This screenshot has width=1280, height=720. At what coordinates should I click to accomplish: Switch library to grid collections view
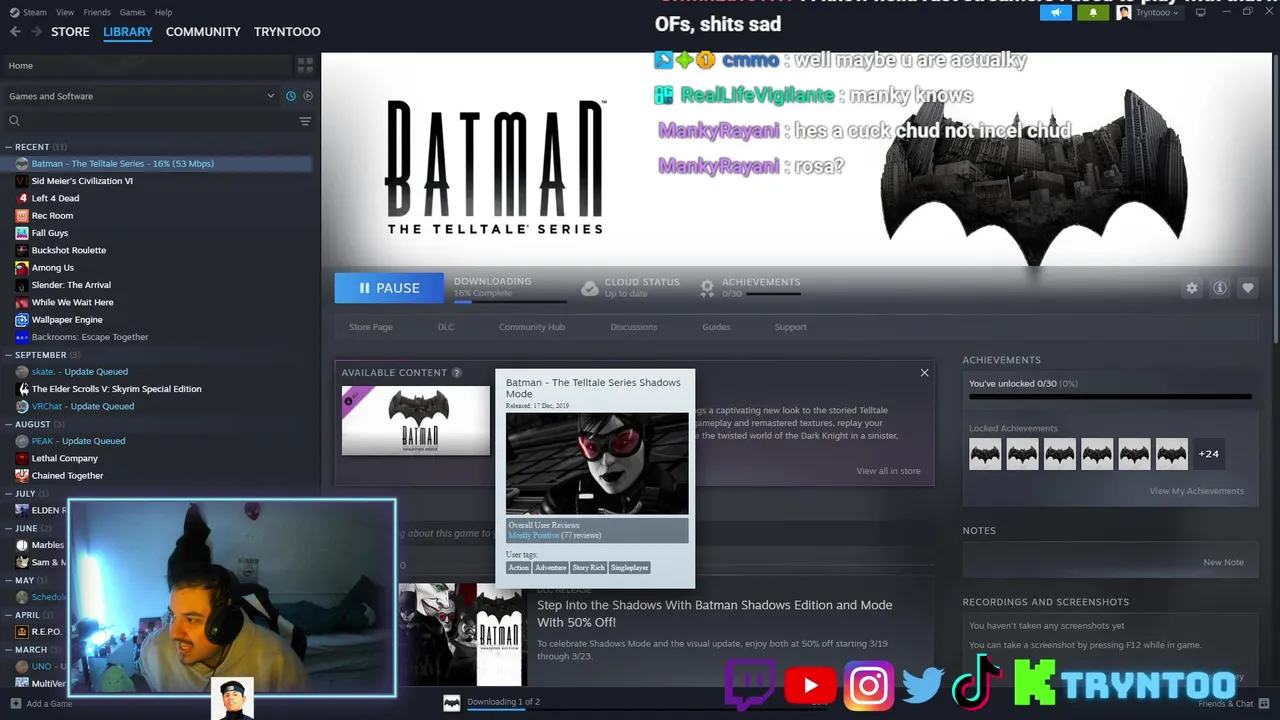[305, 65]
